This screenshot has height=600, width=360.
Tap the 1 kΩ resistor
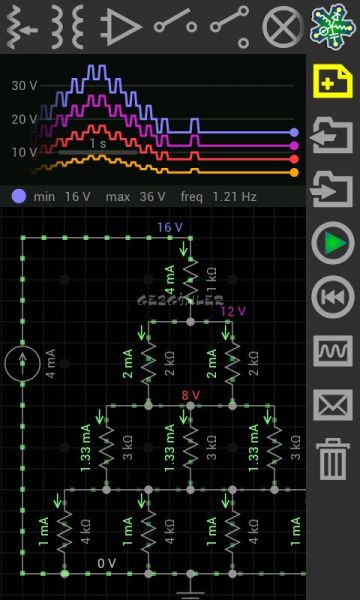tap(190, 279)
